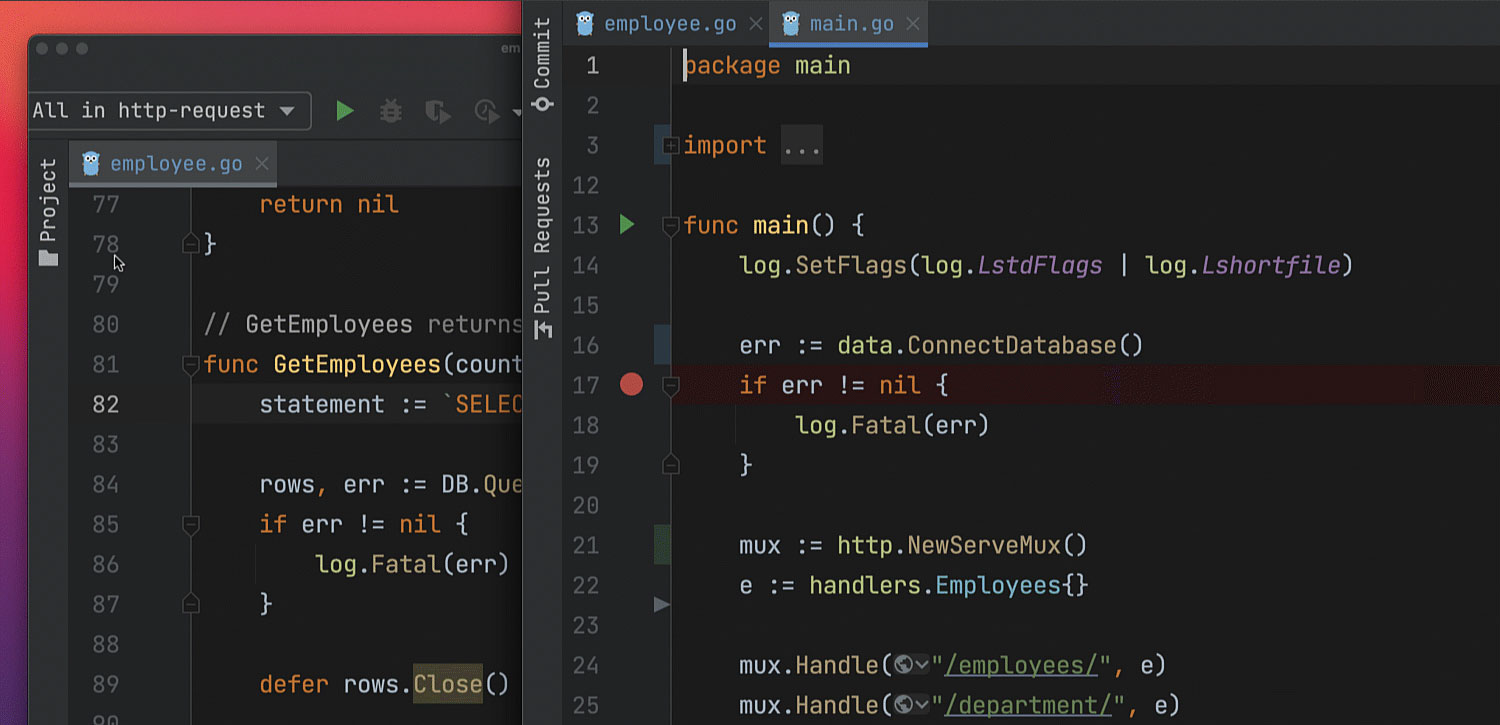Open dropdown chevron before /employees/ URL
This screenshot has height=725, width=1500.
point(921,666)
